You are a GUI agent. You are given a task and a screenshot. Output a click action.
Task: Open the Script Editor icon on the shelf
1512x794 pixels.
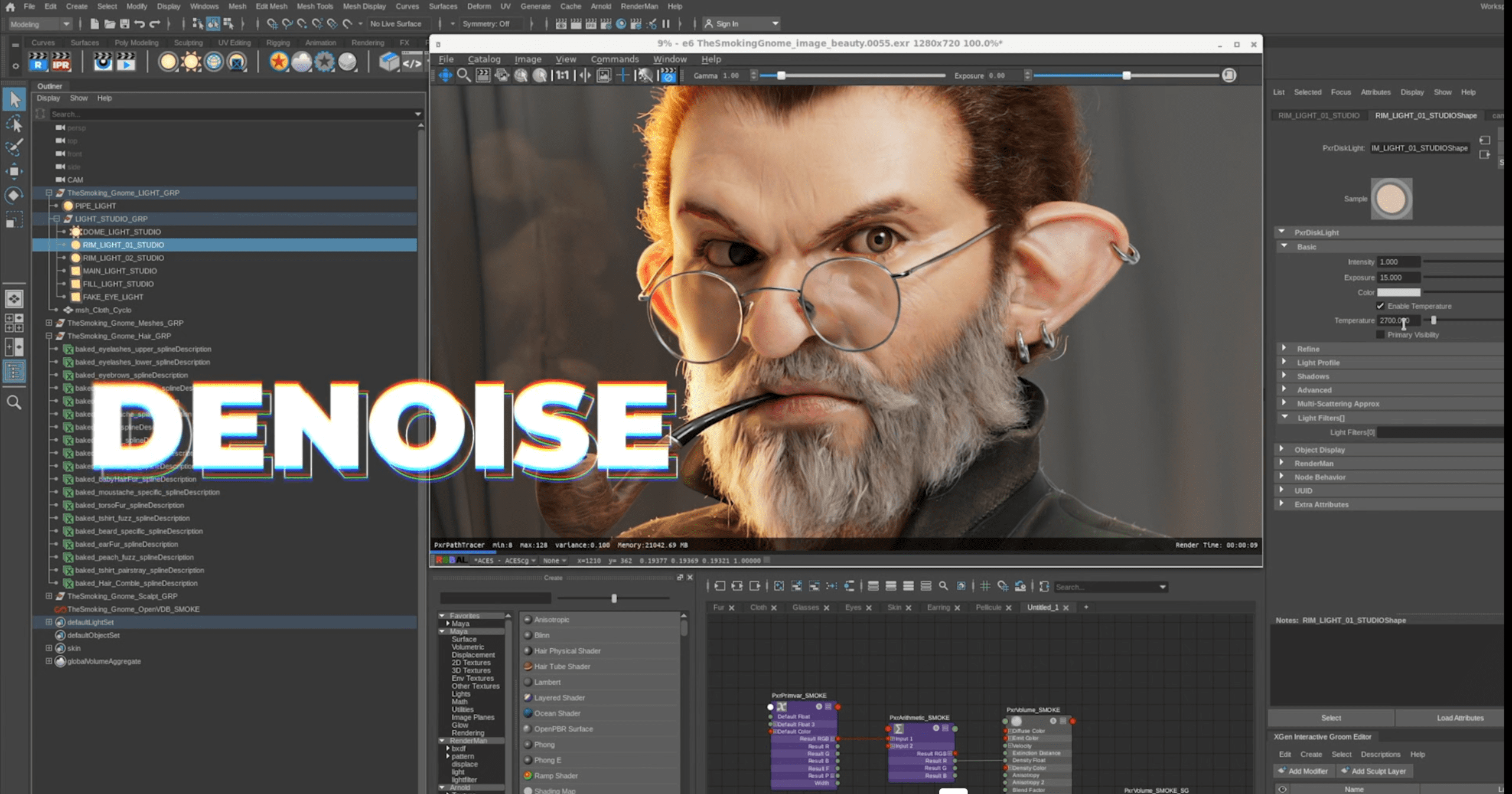tap(412, 62)
